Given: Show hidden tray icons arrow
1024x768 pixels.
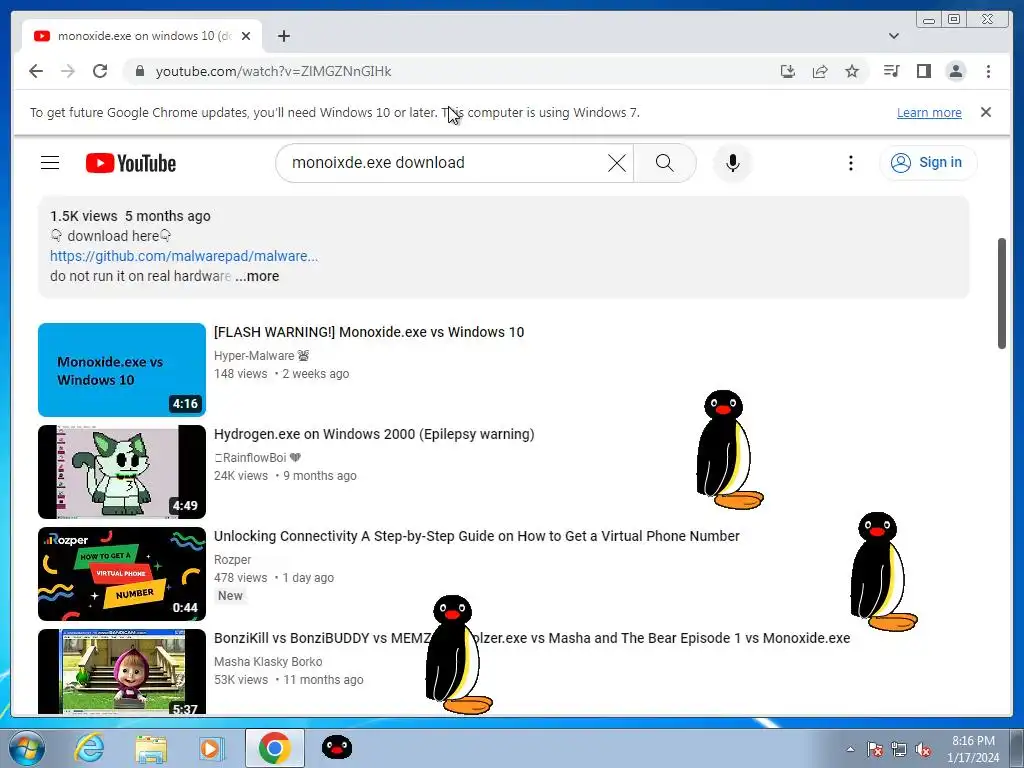Looking at the screenshot, I should [850, 748].
